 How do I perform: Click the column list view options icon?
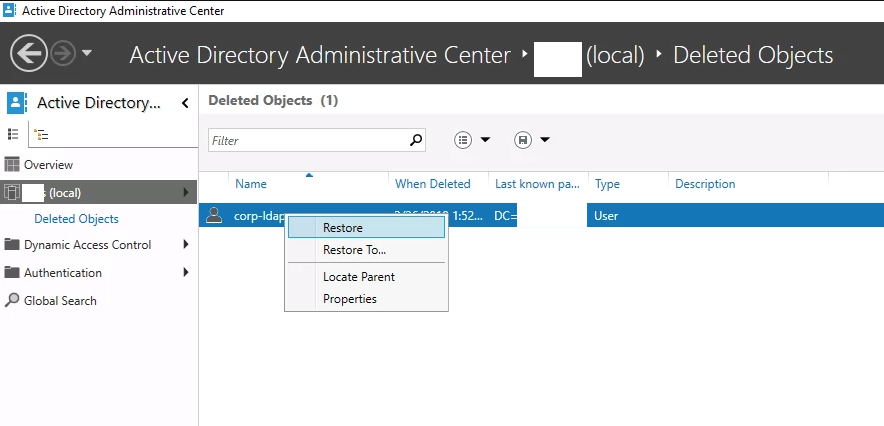[463, 140]
